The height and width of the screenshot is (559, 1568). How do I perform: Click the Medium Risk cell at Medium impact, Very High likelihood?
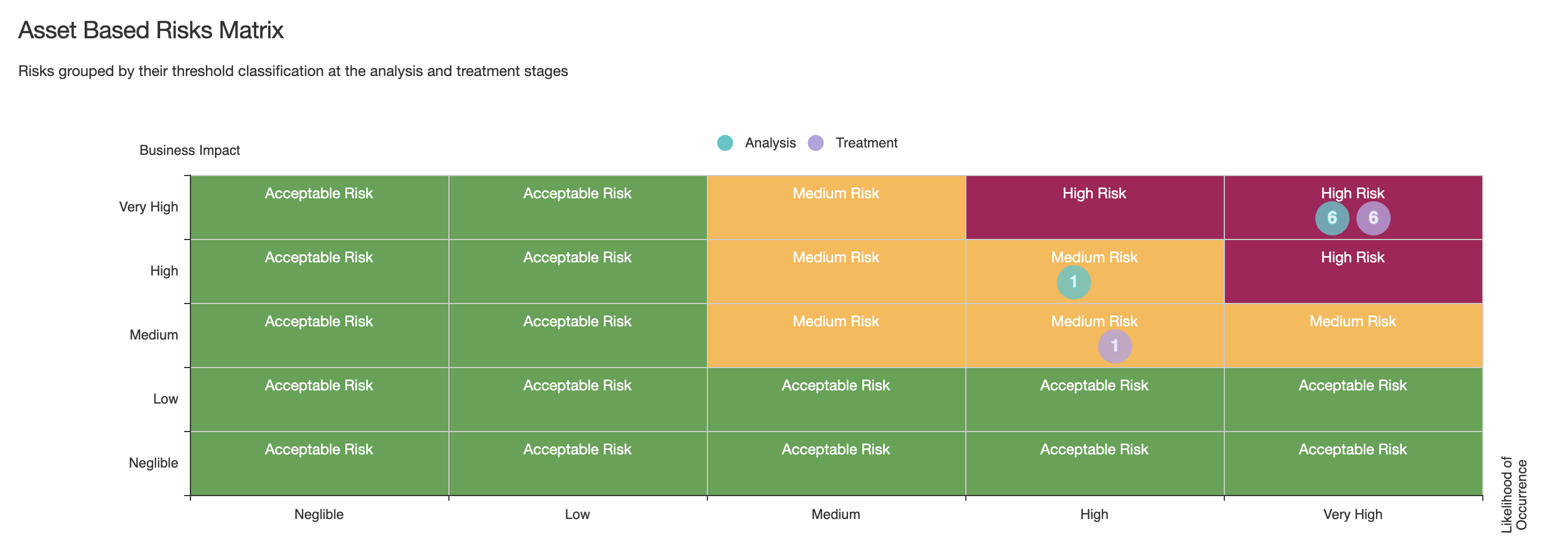coord(1353,335)
